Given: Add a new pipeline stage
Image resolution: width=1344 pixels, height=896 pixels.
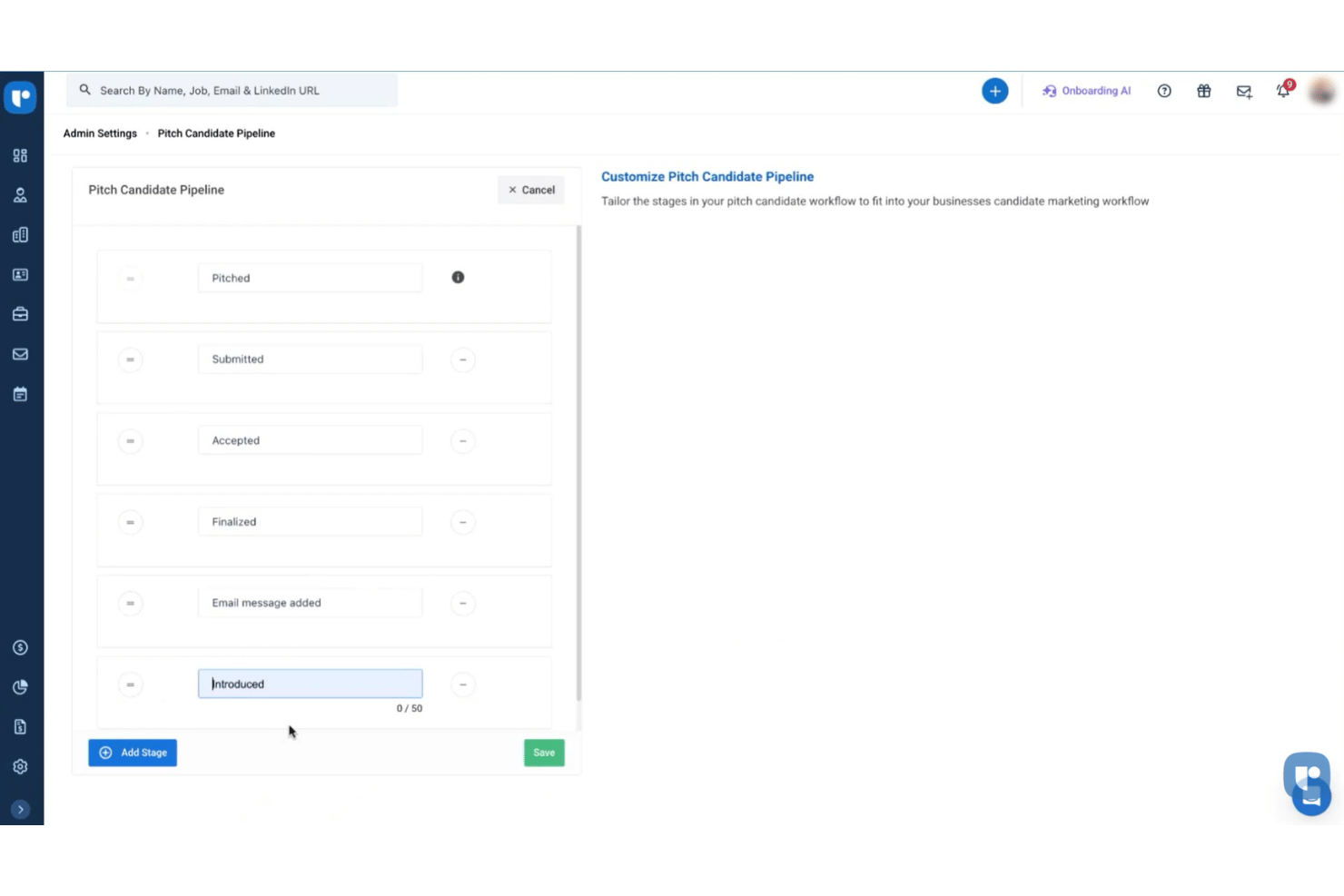Looking at the screenshot, I should [x=133, y=753].
